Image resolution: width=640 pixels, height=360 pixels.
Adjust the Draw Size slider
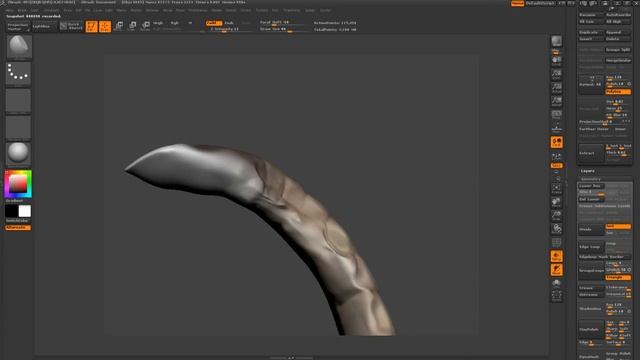[284, 29]
